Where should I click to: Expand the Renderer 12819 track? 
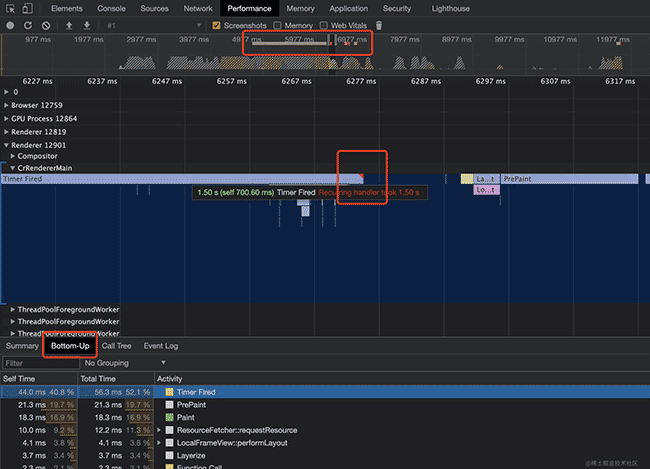6,132
